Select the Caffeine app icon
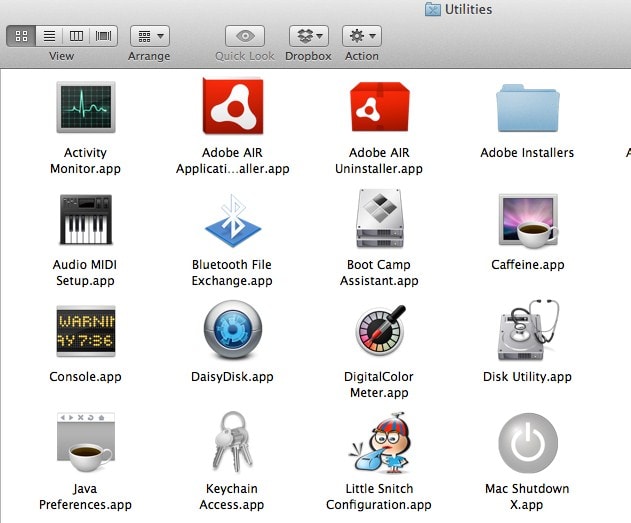631x523 pixels. tap(528, 220)
